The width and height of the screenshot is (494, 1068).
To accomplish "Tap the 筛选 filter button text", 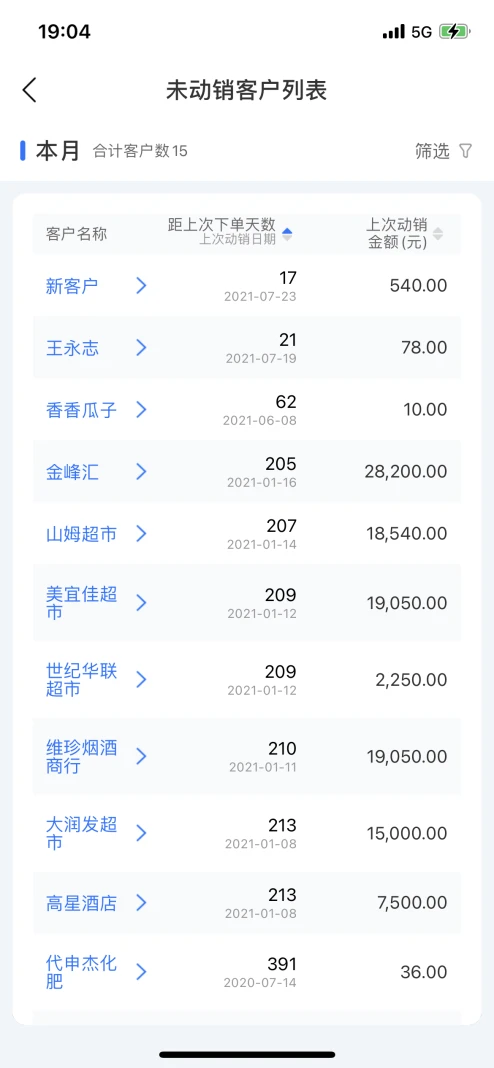I will point(433,151).
